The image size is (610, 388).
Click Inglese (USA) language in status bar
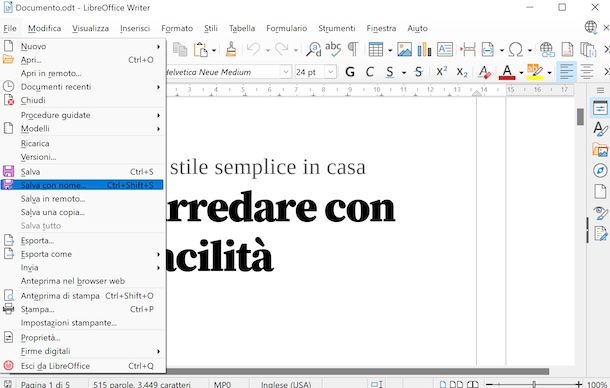pyautogui.click(x=286, y=384)
